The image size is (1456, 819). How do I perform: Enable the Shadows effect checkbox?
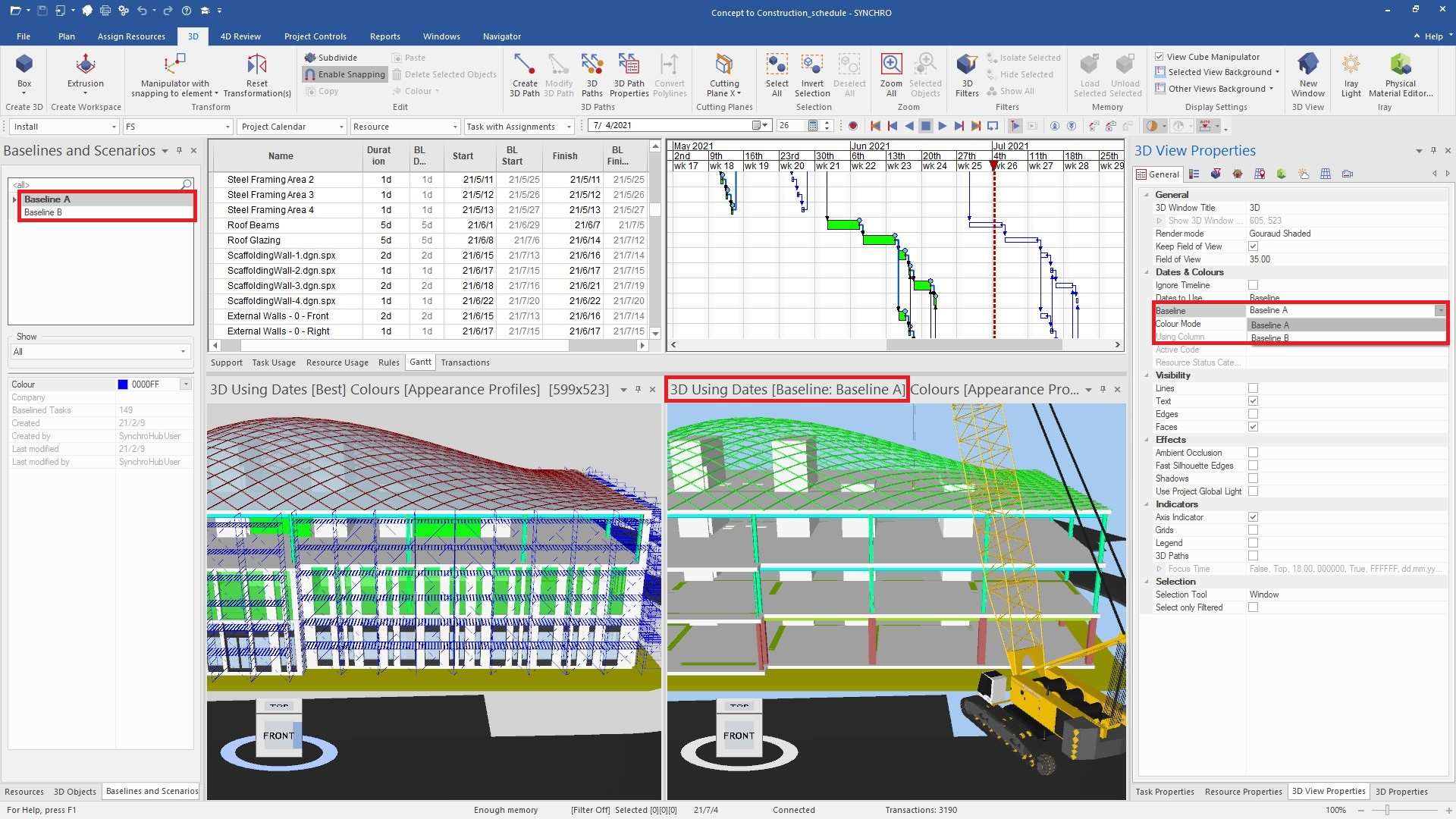tap(1253, 479)
